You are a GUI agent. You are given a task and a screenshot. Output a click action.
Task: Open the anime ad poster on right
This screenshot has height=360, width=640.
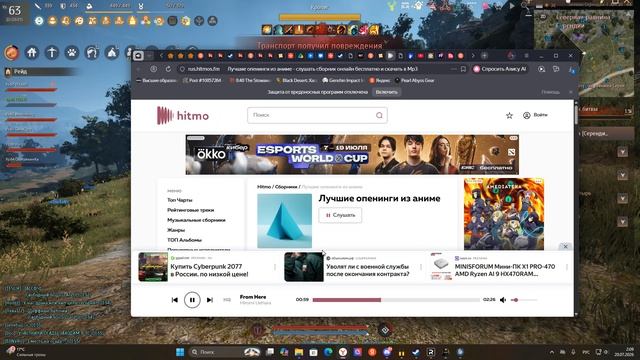tap(504, 214)
